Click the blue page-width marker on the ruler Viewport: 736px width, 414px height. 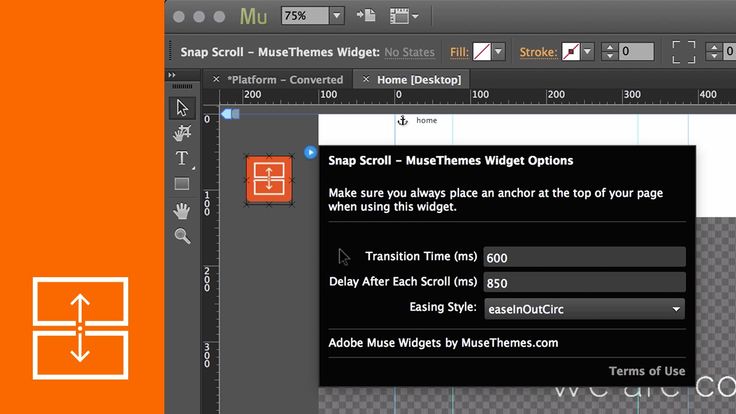[230, 114]
